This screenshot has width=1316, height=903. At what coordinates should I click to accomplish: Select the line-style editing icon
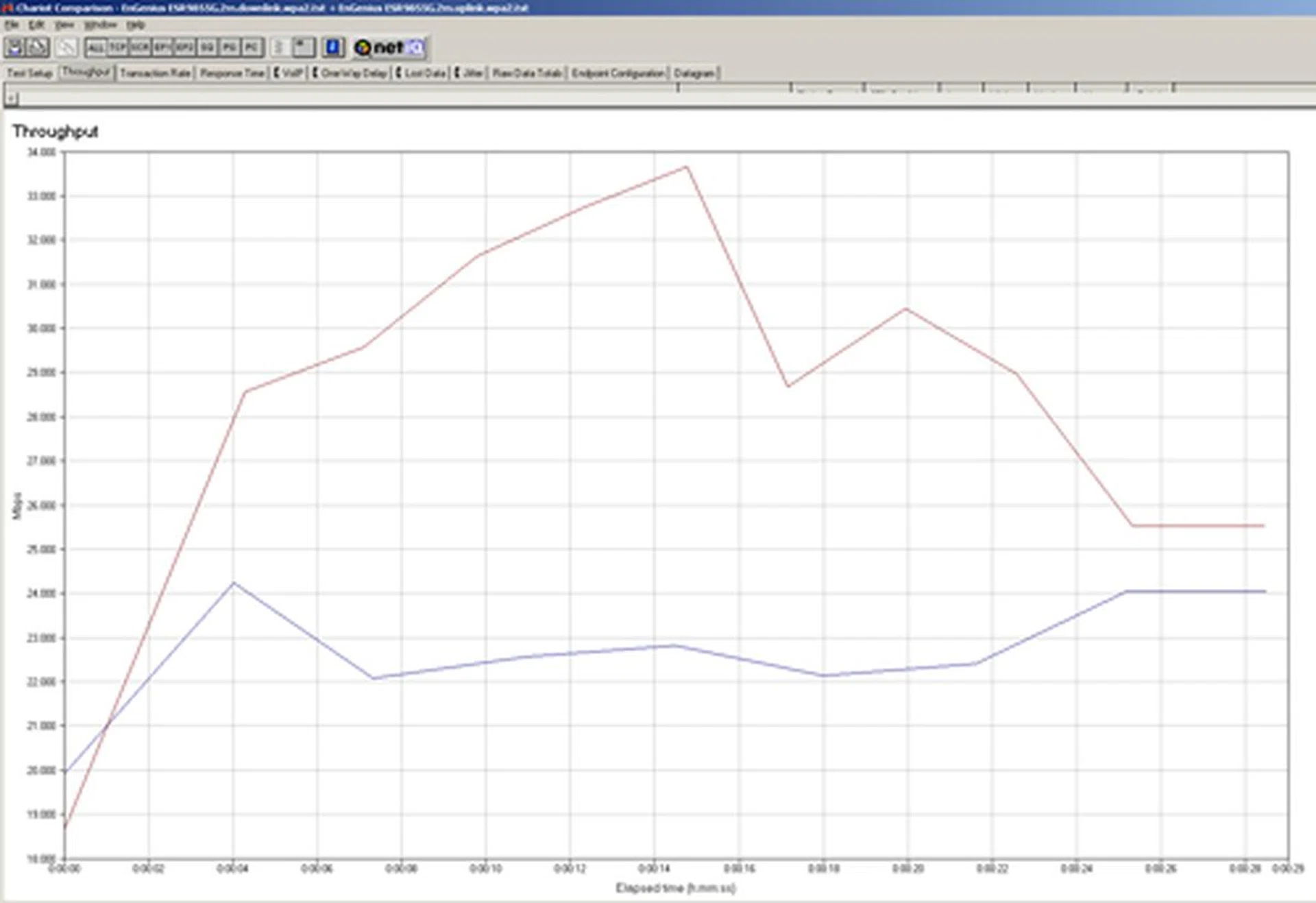pos(66,47)
